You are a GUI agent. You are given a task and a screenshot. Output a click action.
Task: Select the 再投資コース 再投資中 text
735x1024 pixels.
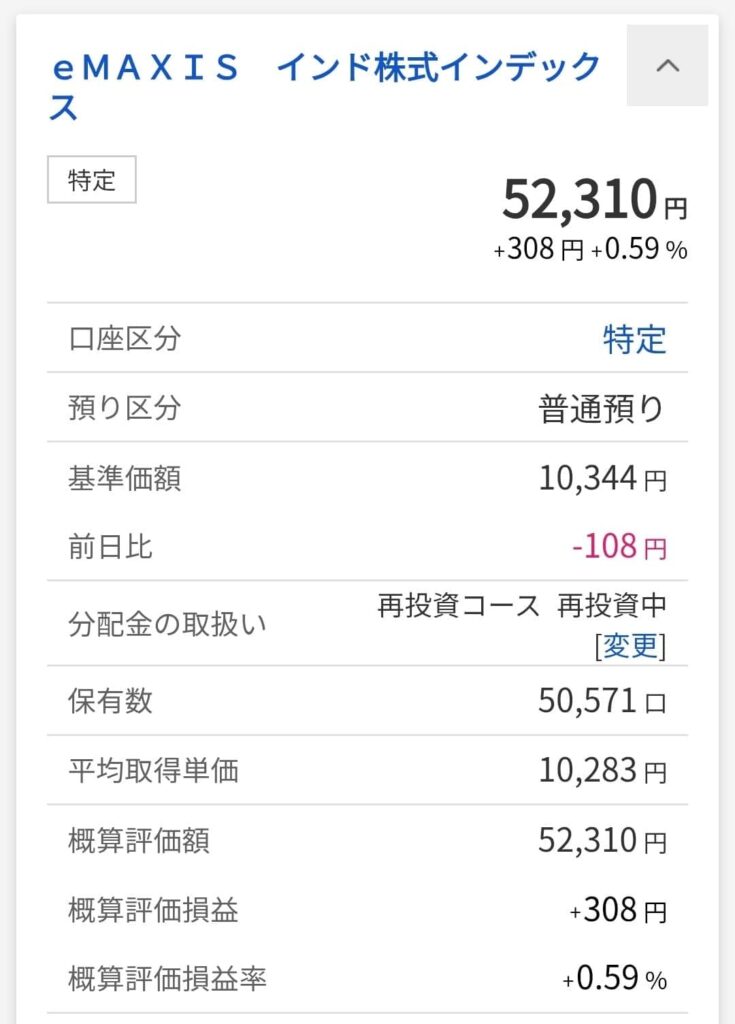click(521, 606)
